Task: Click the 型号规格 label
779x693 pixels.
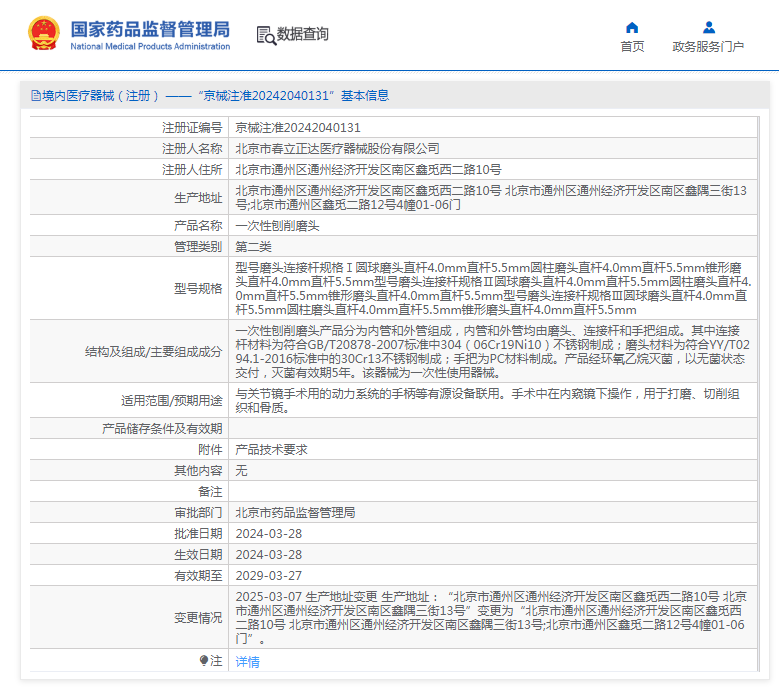Action: (198, 289)
